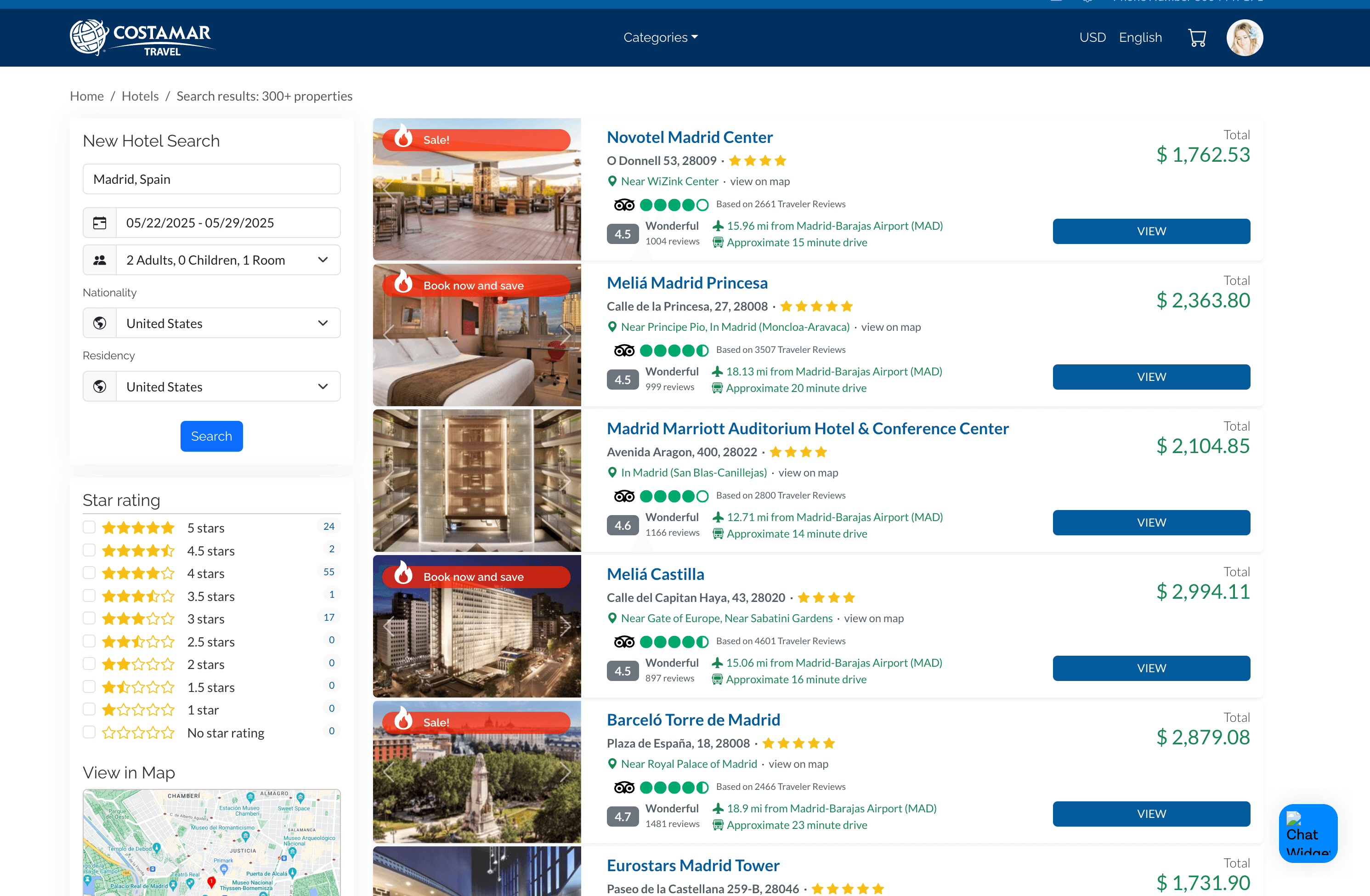
Task: Open the shopping cart icon
Action: click(x=1197, y=38)
